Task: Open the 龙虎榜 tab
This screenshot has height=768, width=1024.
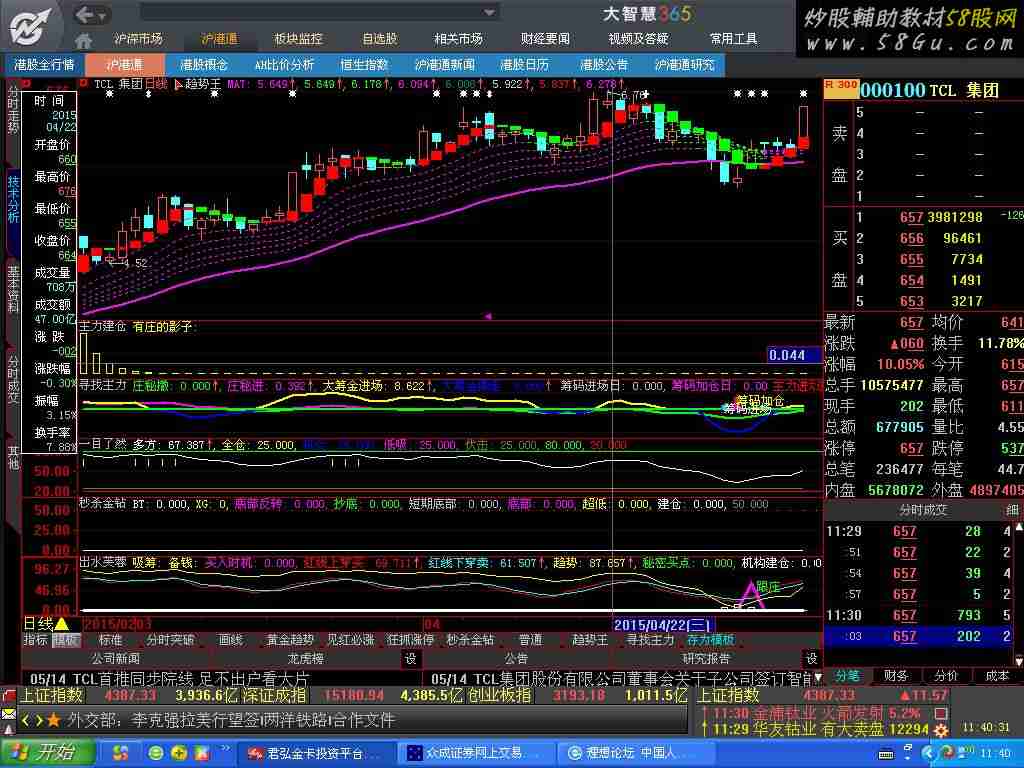Action: 306,658
